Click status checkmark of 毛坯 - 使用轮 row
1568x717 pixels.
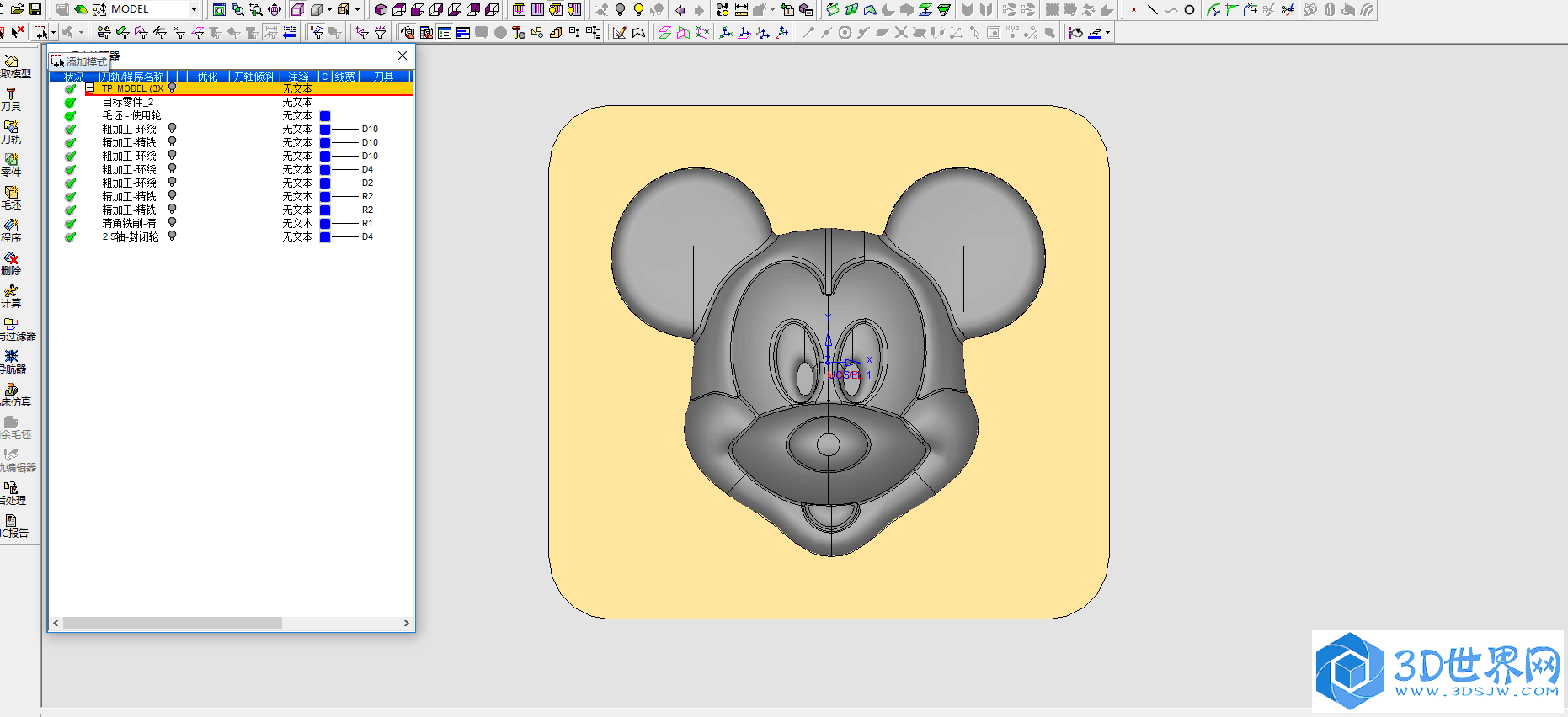click(70, 115)
